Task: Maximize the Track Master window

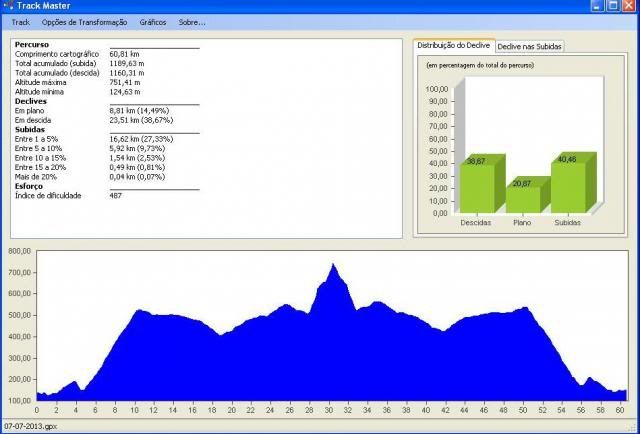Action: pos(613,6)
